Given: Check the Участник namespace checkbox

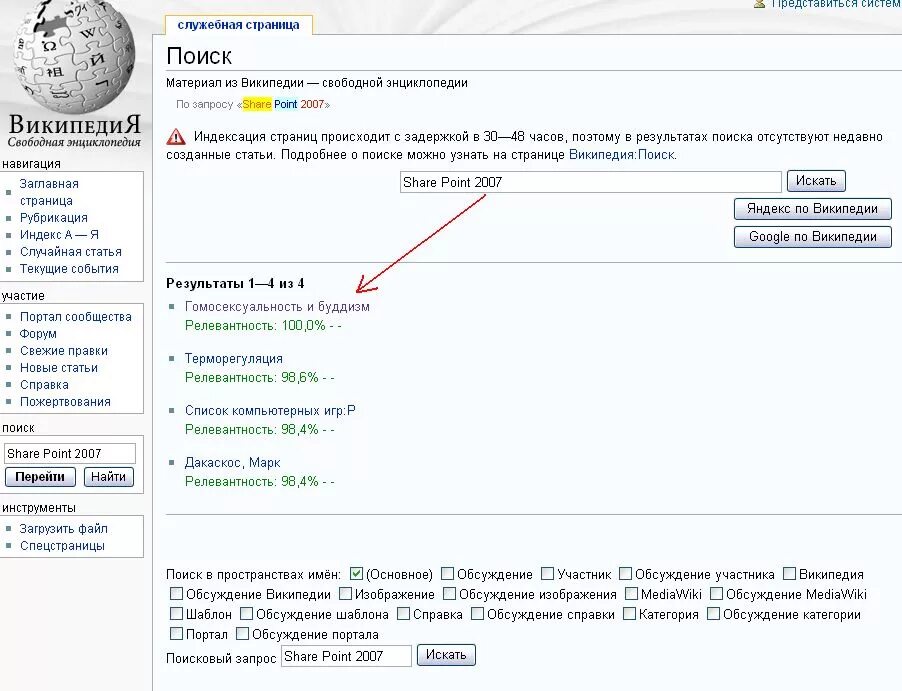Looking at the screenshot, I should click(548, 574).
